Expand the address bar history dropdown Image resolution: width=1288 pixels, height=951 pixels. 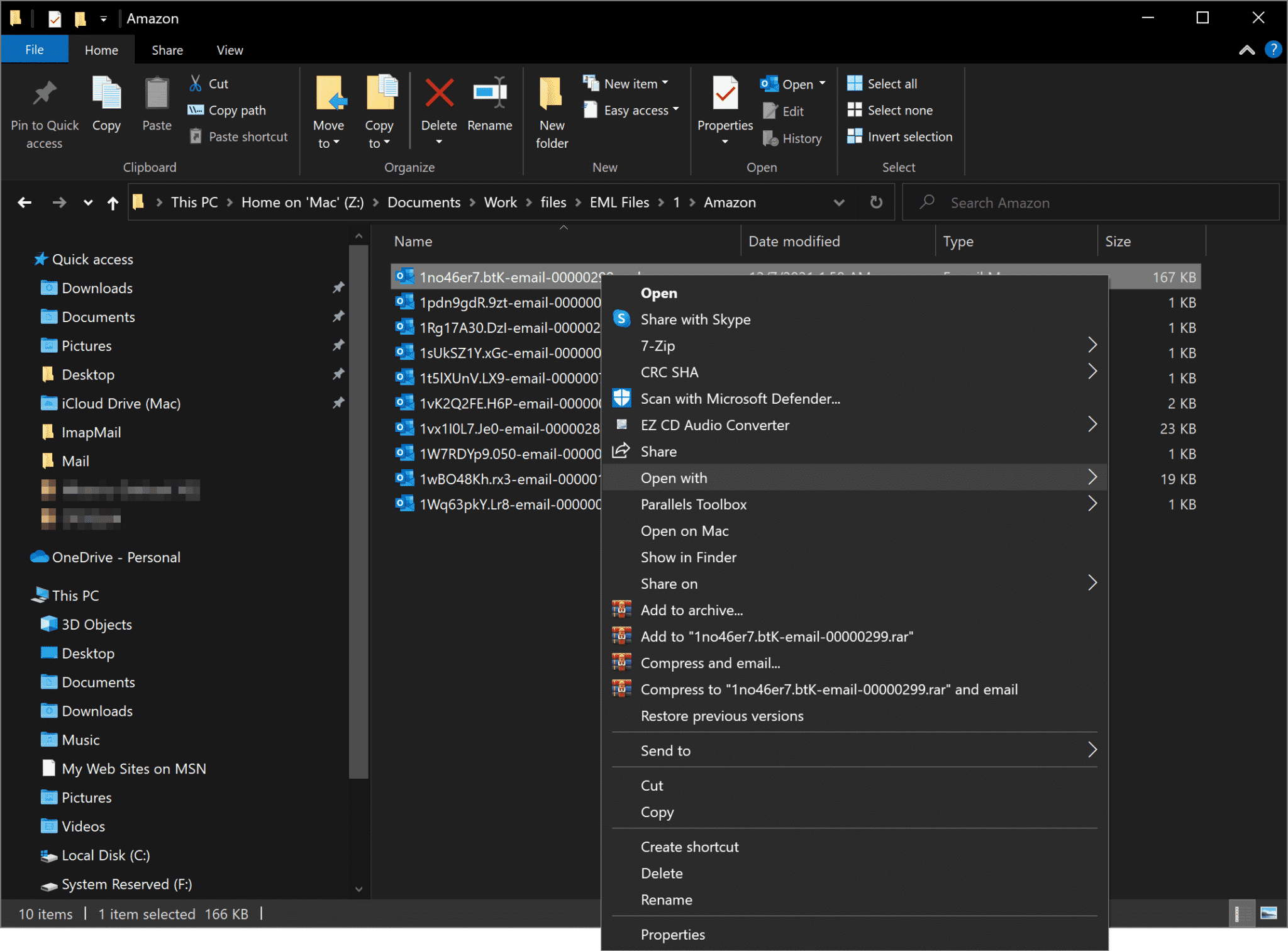pos(838,203)
